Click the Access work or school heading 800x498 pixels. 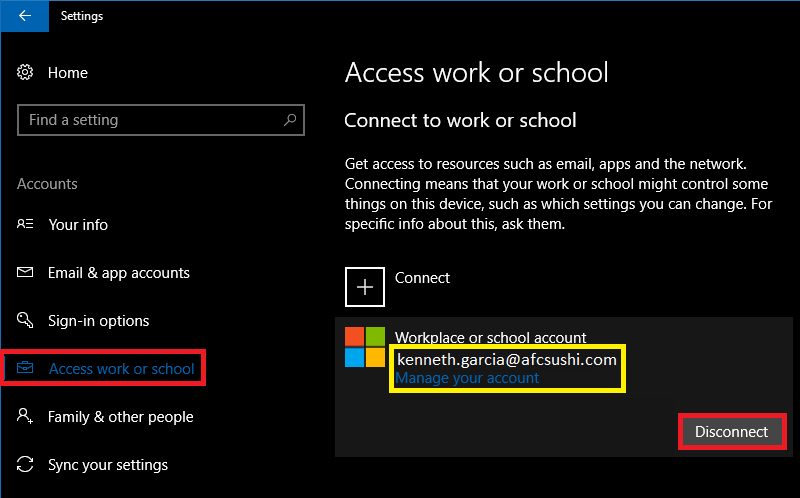[x=477, y=72]
